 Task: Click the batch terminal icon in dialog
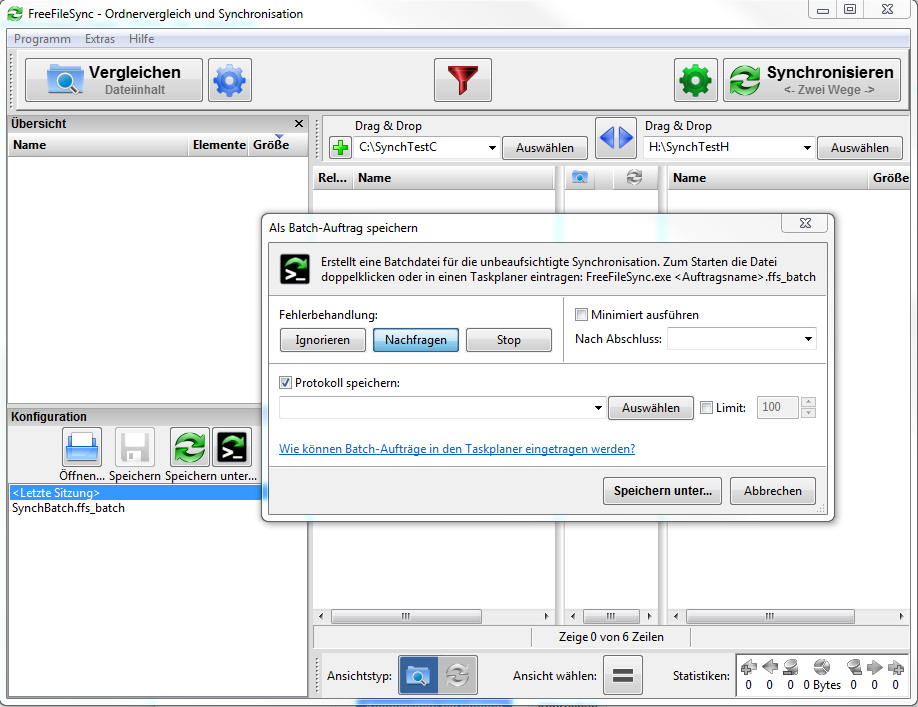[x=294, y=269]
